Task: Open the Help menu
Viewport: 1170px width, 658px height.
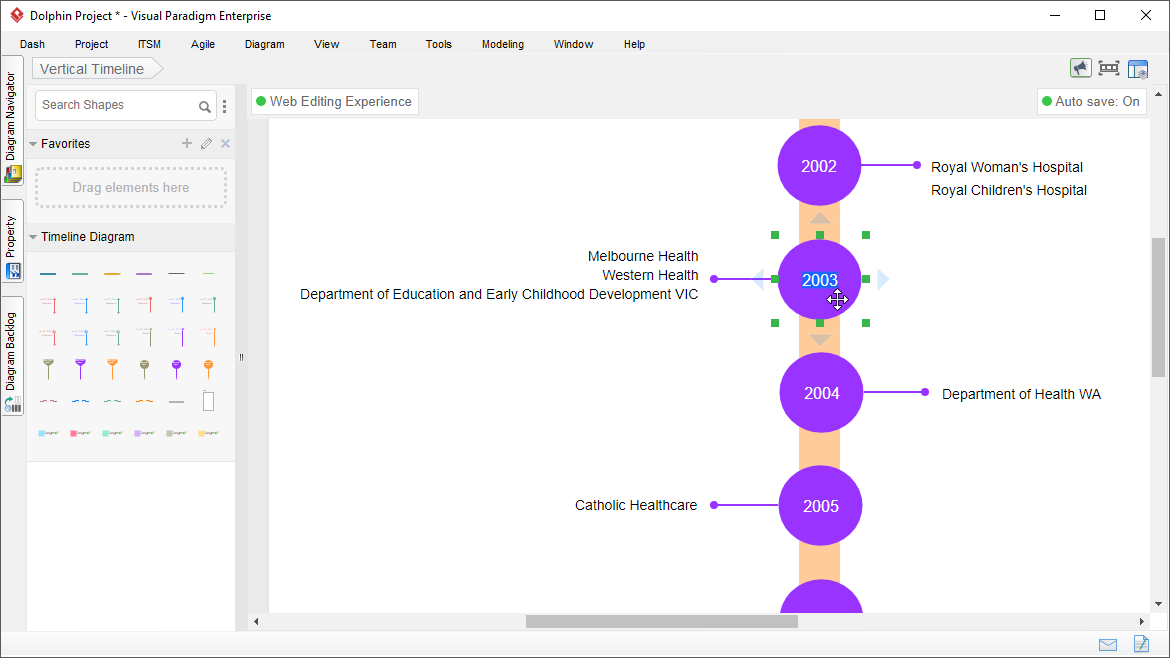Action: [x=634, y=44]
